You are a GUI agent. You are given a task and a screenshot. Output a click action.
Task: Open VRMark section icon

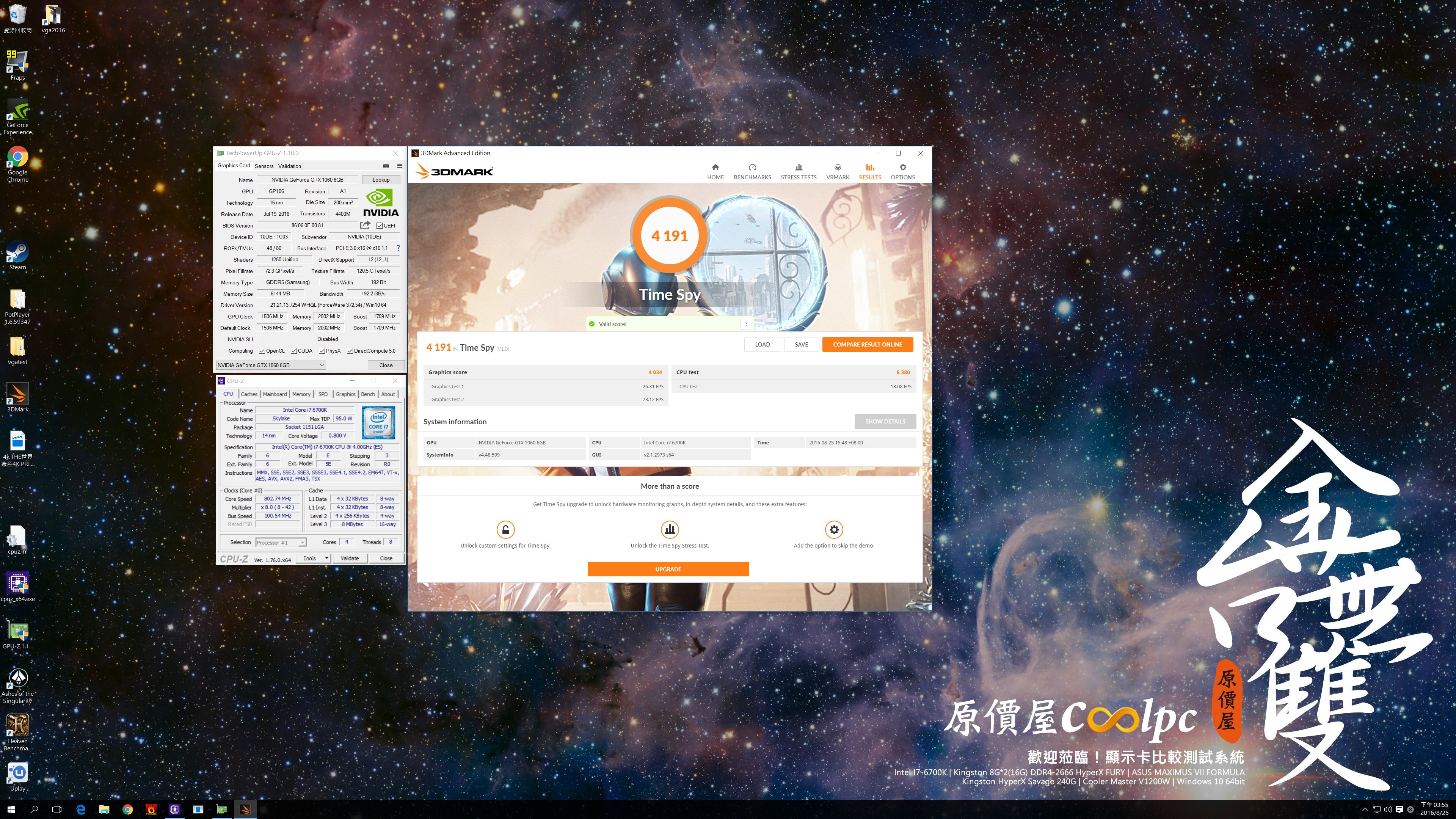click(838, 168)
